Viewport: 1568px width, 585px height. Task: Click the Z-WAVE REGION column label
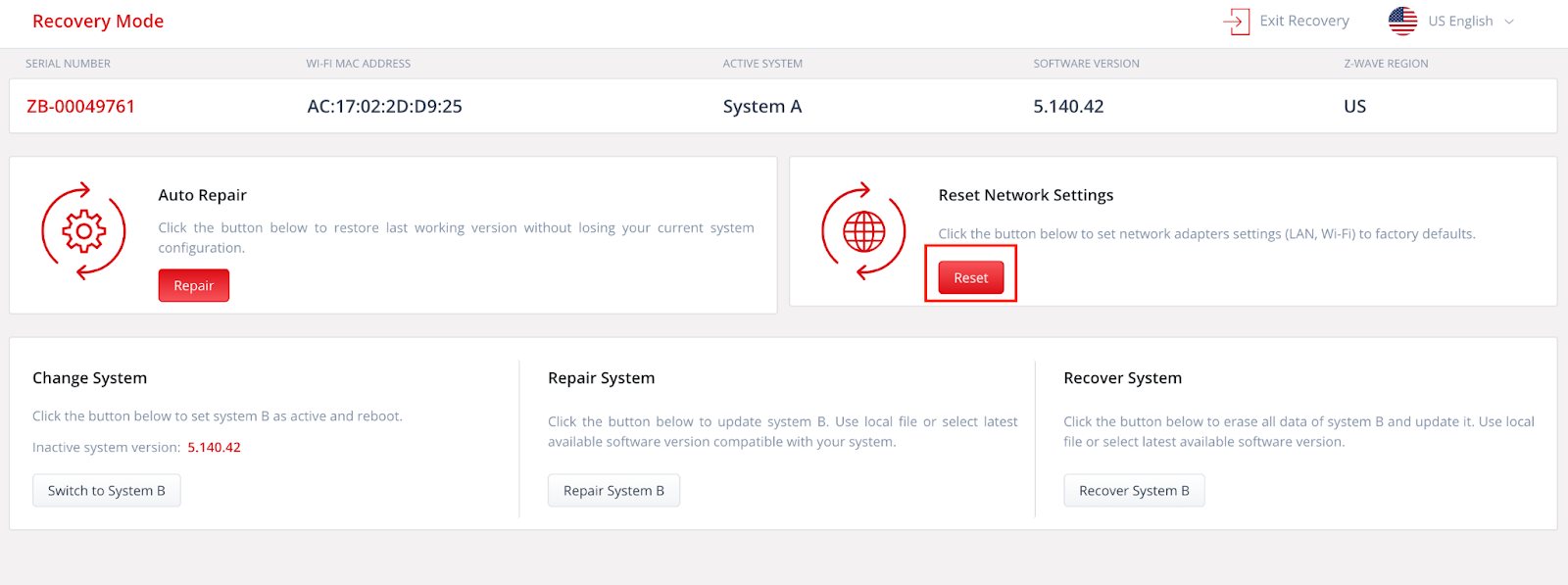(x=1386, y=64)
